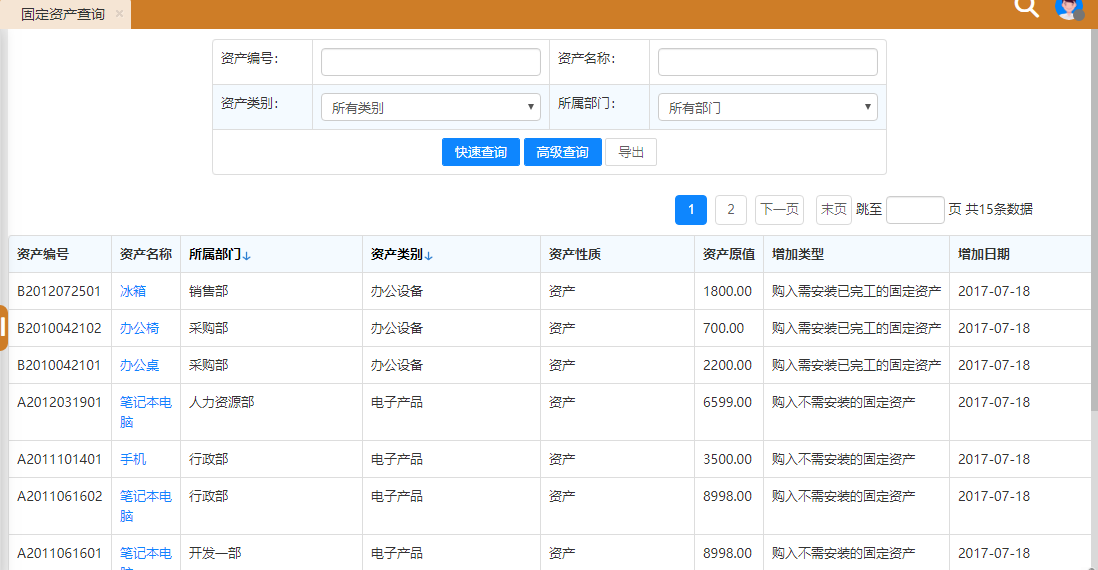This screenshot has width=1098, height=570.
Task: Close the 固定资产查询 tab
Action: (x=120, y=14)
